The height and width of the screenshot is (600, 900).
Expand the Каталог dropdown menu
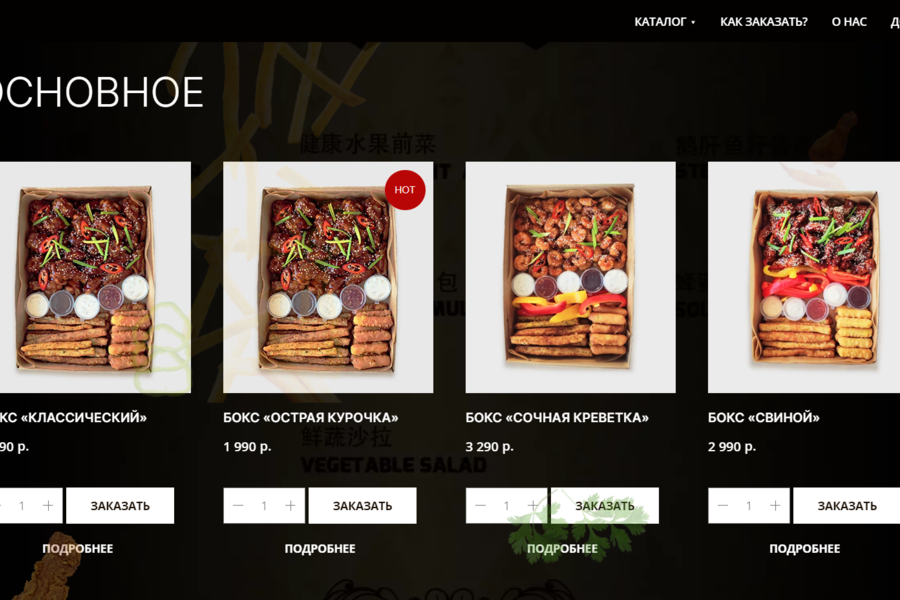point(665,22)
